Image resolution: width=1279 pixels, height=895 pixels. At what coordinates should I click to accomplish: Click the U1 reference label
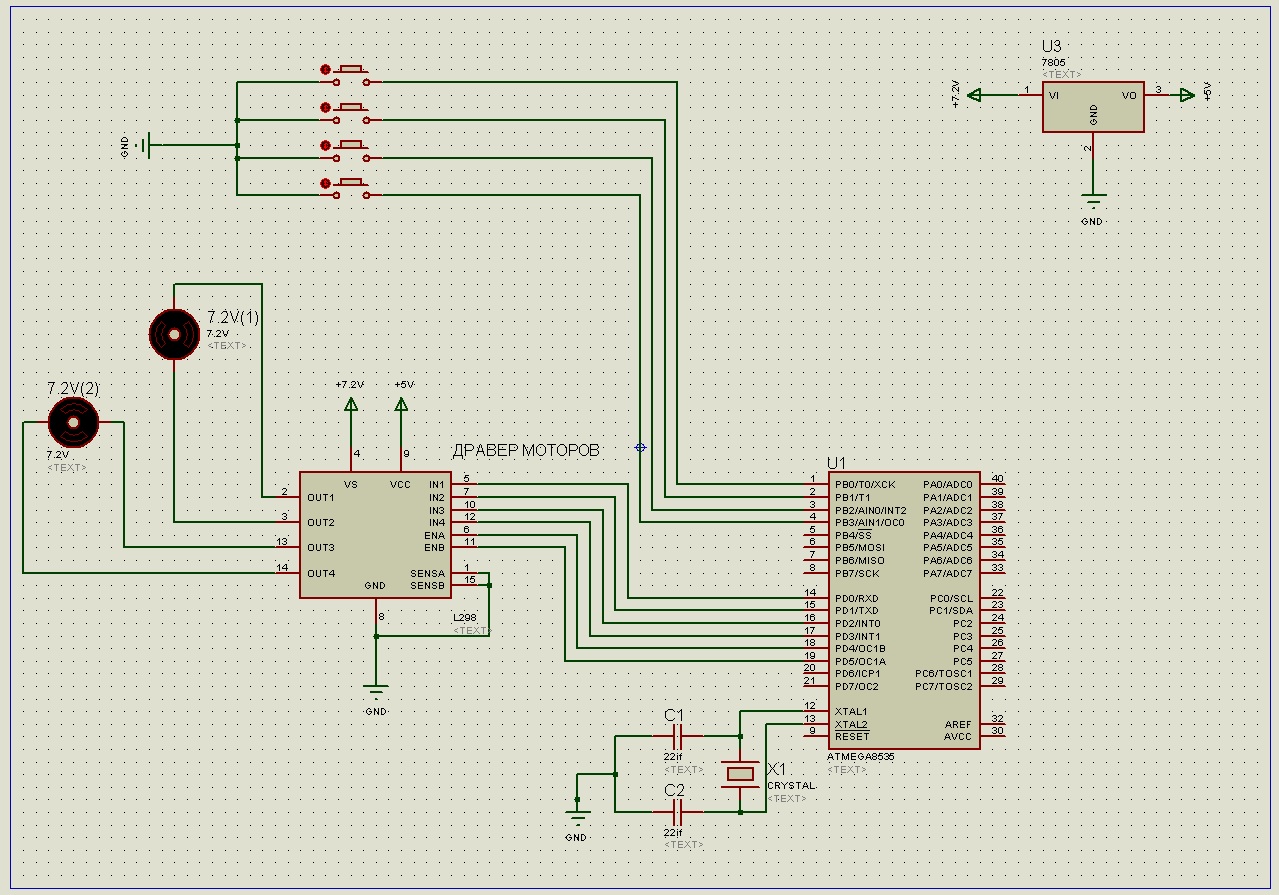tap(836, 463)
